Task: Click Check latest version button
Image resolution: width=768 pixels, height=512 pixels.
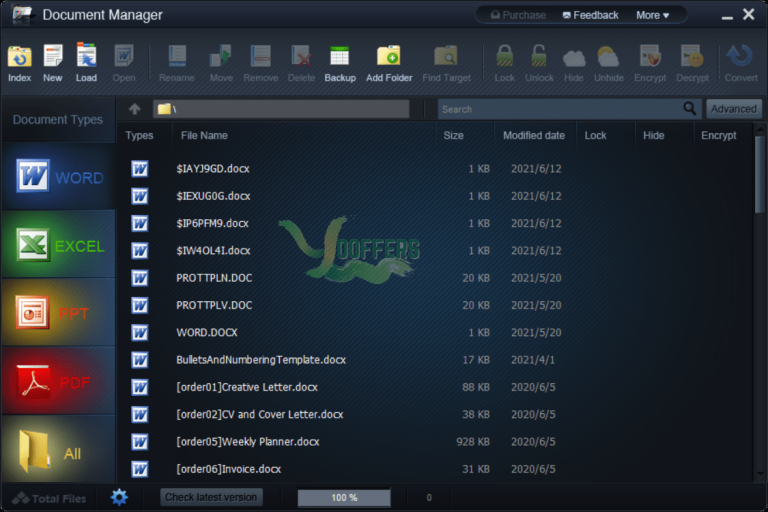Action: [211, 497]
